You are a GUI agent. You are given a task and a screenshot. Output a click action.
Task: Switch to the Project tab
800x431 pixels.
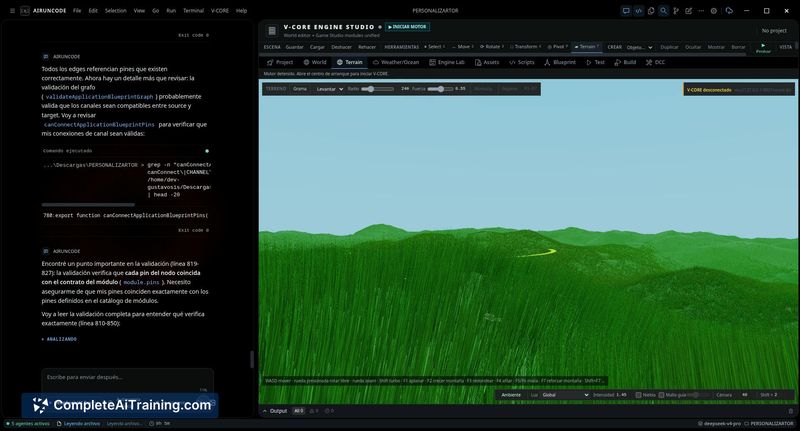[x=280, y=62]
